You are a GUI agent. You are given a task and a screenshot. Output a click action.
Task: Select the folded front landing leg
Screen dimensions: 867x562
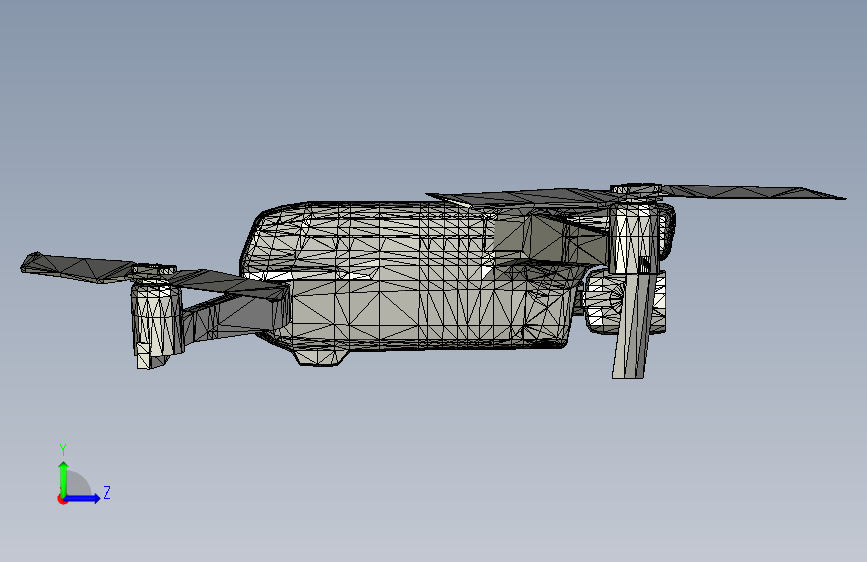click(633, 326)
